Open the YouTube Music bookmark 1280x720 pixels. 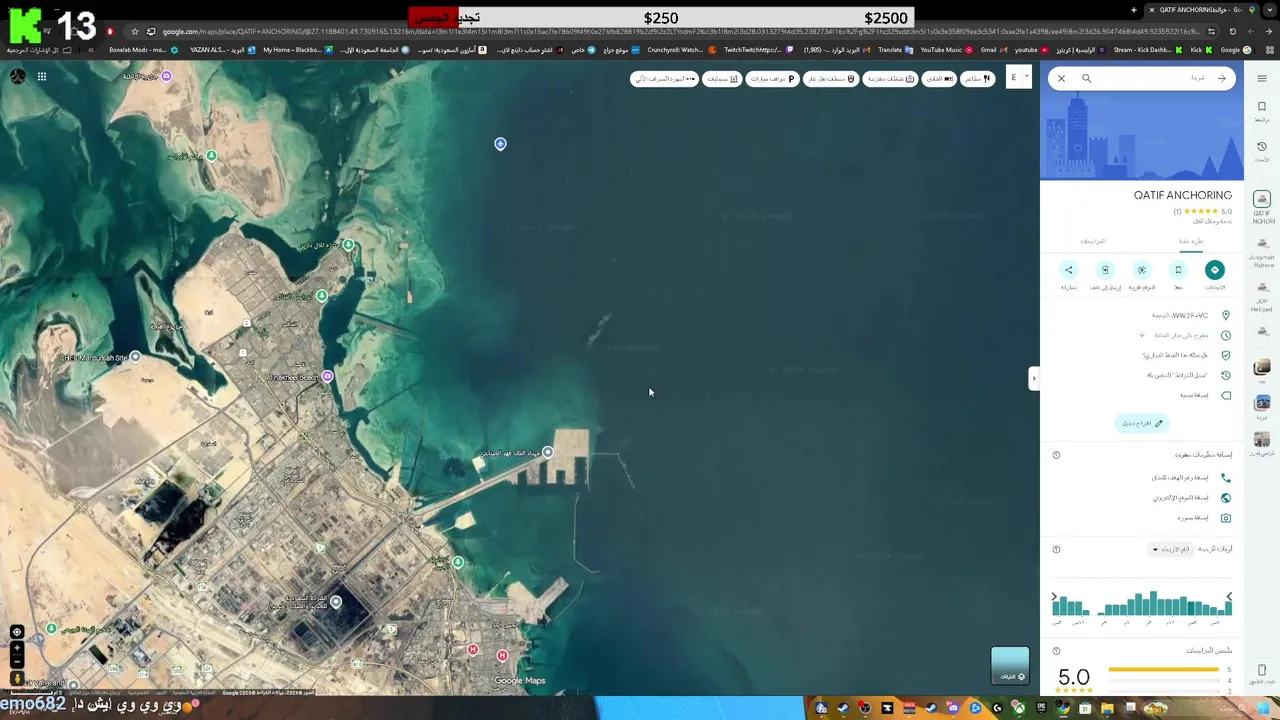(946, 49)
